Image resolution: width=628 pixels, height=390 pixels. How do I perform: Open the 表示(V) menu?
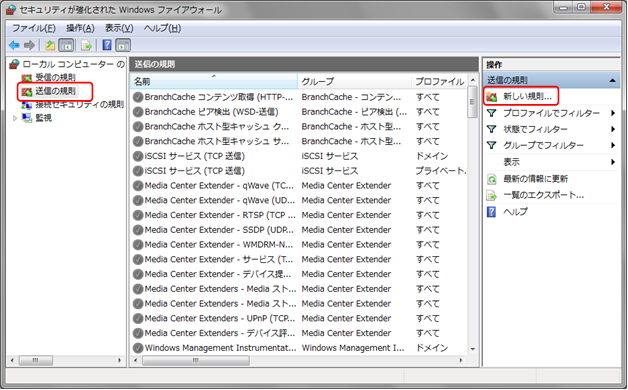click(119, 28)
